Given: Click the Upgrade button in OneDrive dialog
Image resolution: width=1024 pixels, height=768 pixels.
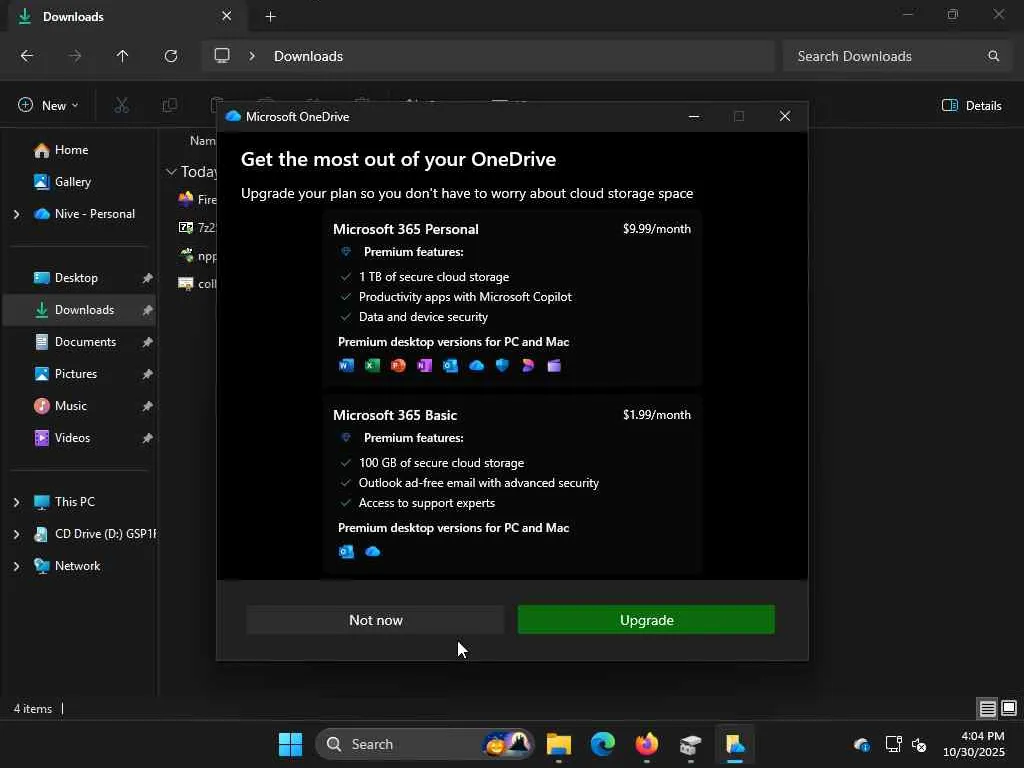Looking at the screenshot, I should (x=646, y=619).
